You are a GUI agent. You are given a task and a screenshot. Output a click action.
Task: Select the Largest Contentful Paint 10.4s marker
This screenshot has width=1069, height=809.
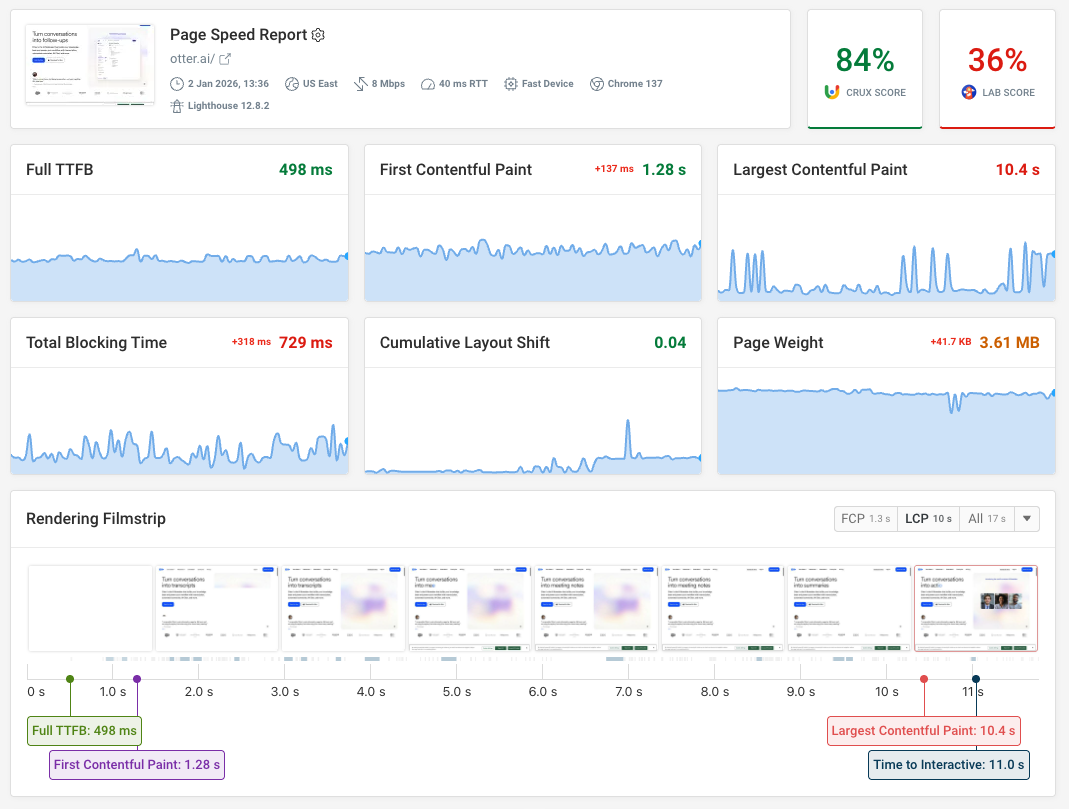tap(922, 731)
